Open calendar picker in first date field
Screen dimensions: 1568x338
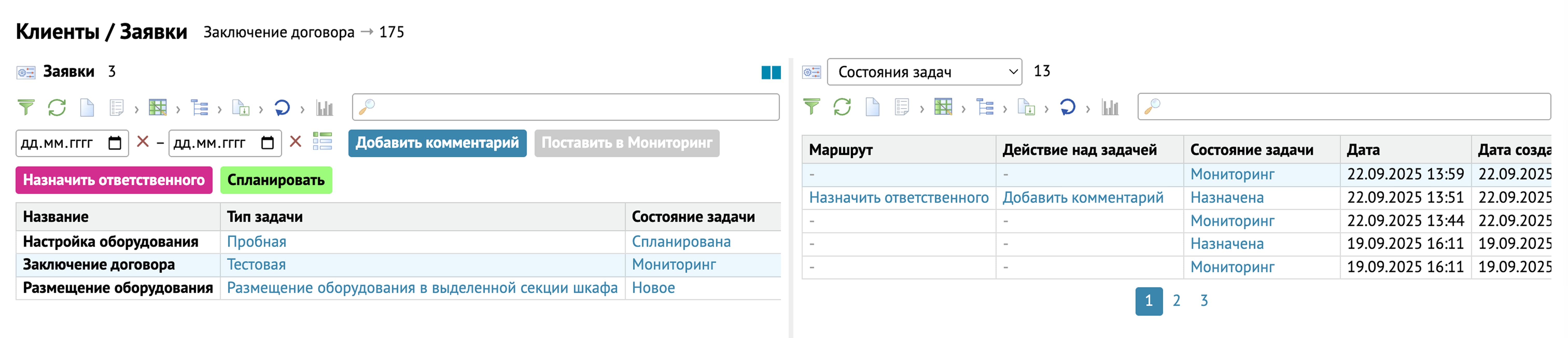(x=114, y=143)
